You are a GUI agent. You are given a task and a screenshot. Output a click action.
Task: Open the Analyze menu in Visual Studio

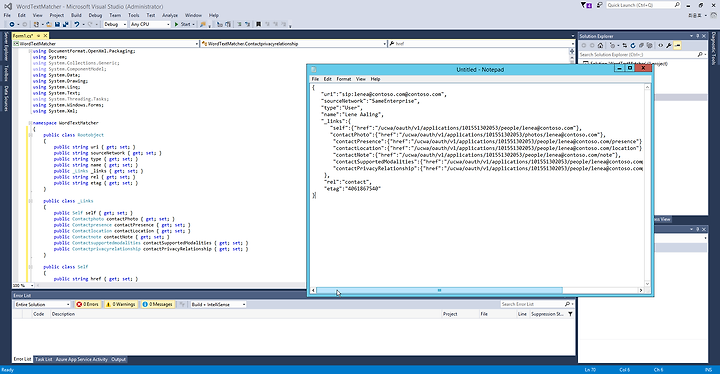coord(169,15)
